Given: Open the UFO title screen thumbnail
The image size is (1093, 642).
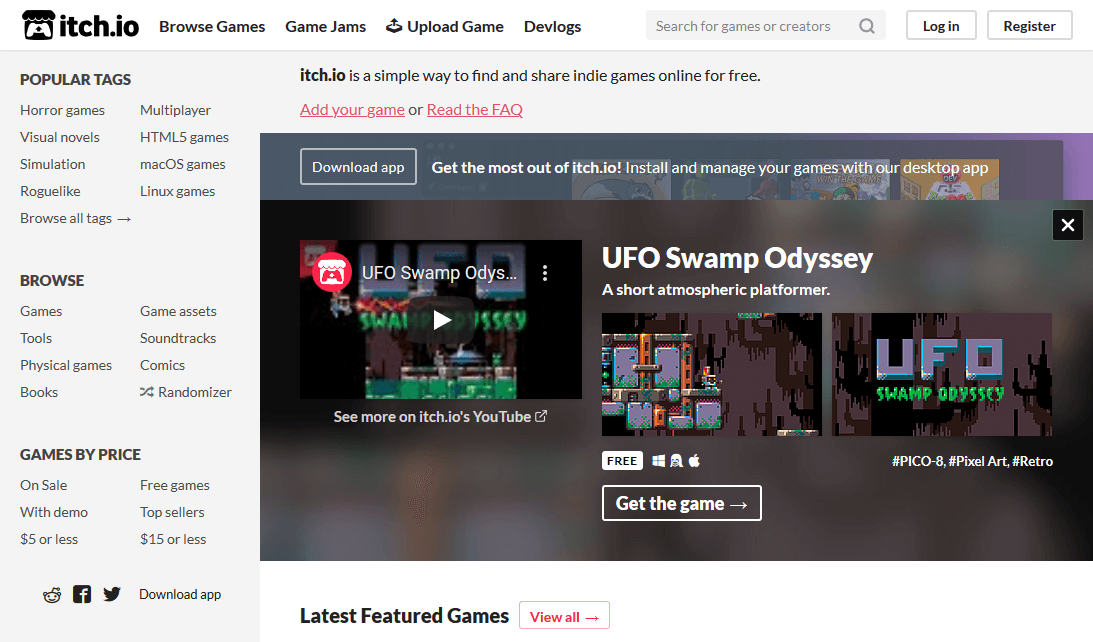Looking at the screenshot, I should coord(942,374).
